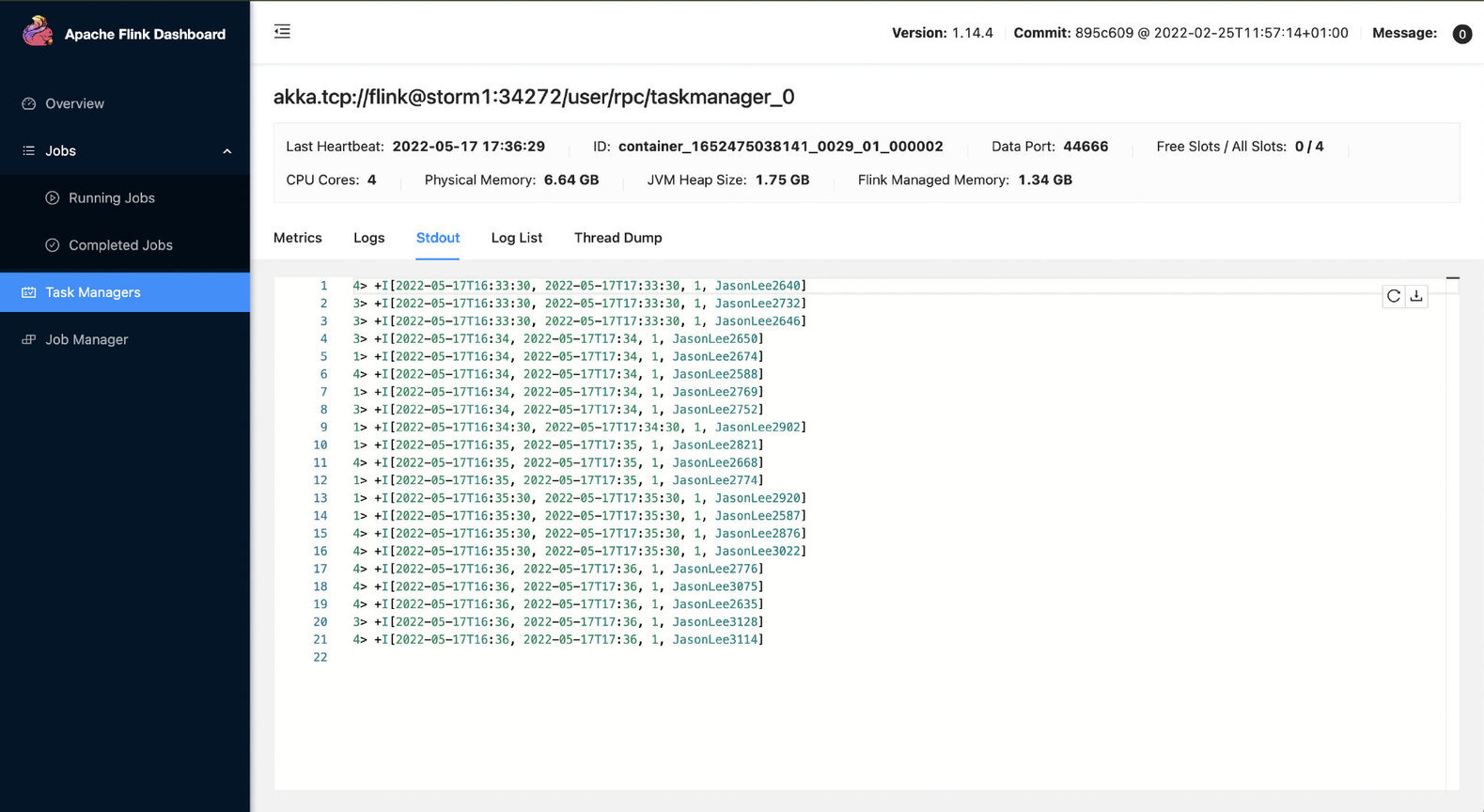Open Running Jobs in the sidebar

[x=125, y=198]
